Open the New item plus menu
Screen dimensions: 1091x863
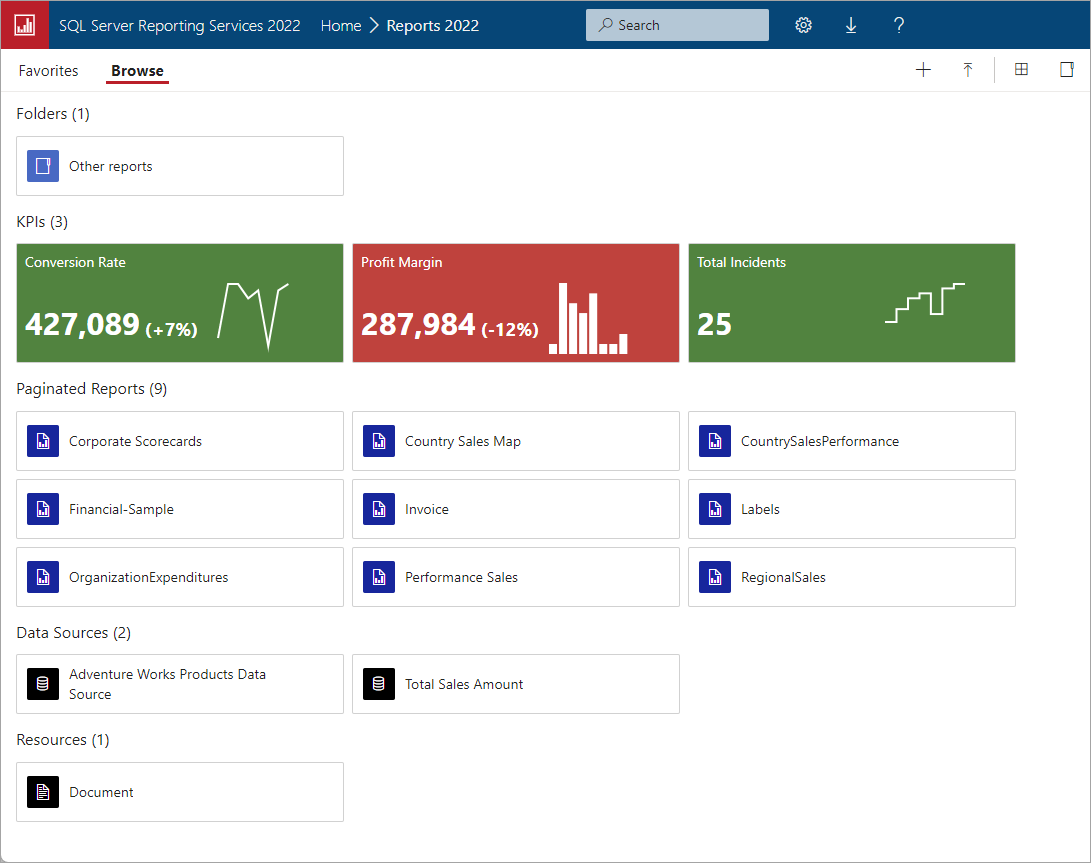click(923, 69)
